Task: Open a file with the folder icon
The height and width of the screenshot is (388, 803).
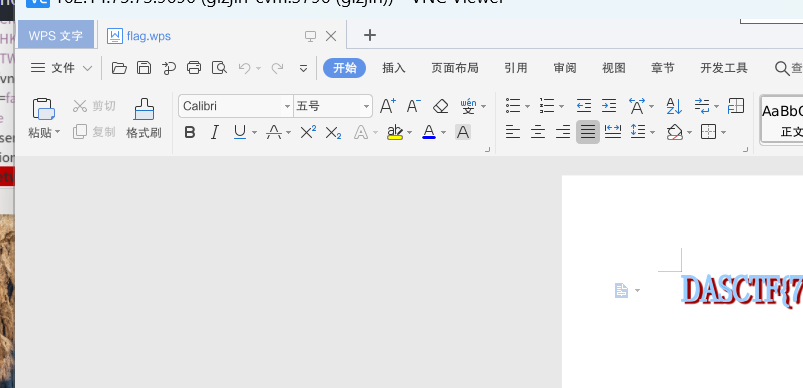Action: (x=119, y=68)
